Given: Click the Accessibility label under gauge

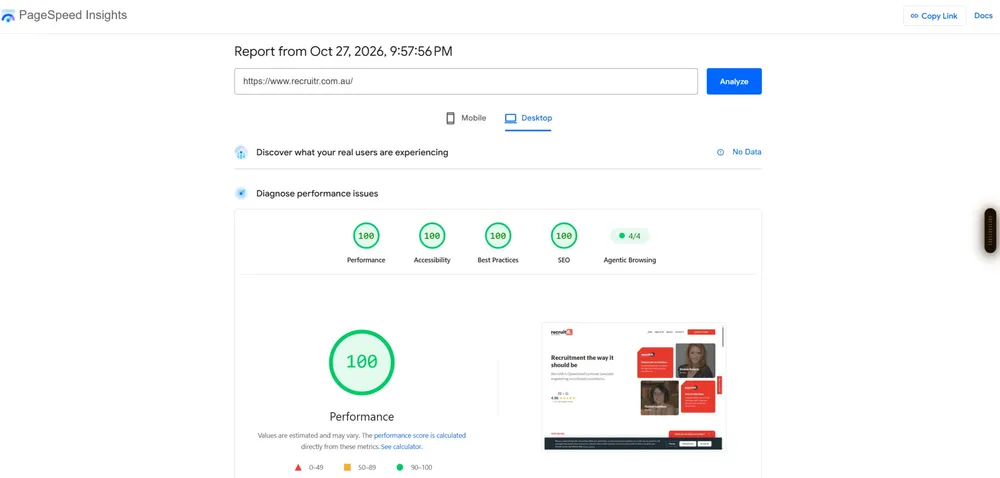Looking at the screenshot, I should (x=432, y=260).
